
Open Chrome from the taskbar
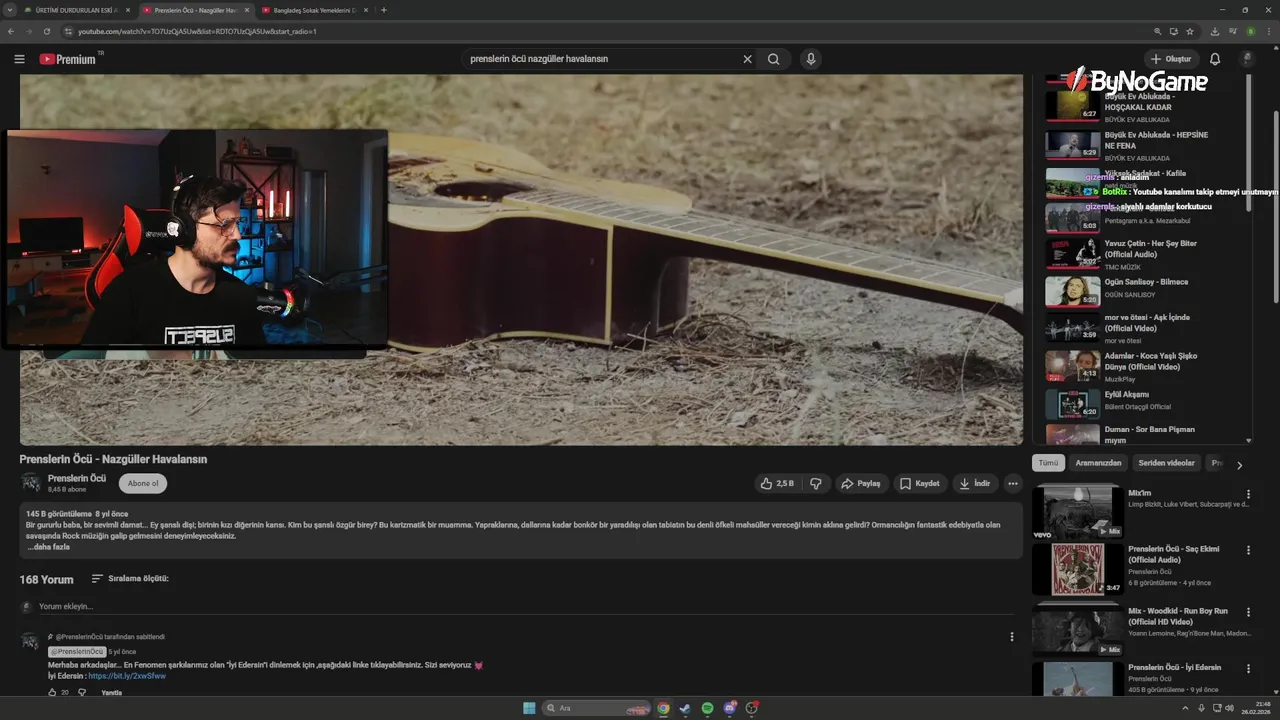pos(663,708)
